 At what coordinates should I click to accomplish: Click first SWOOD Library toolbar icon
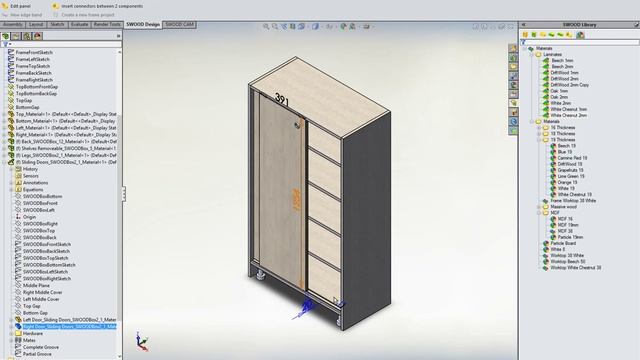[x=525, y=35]
